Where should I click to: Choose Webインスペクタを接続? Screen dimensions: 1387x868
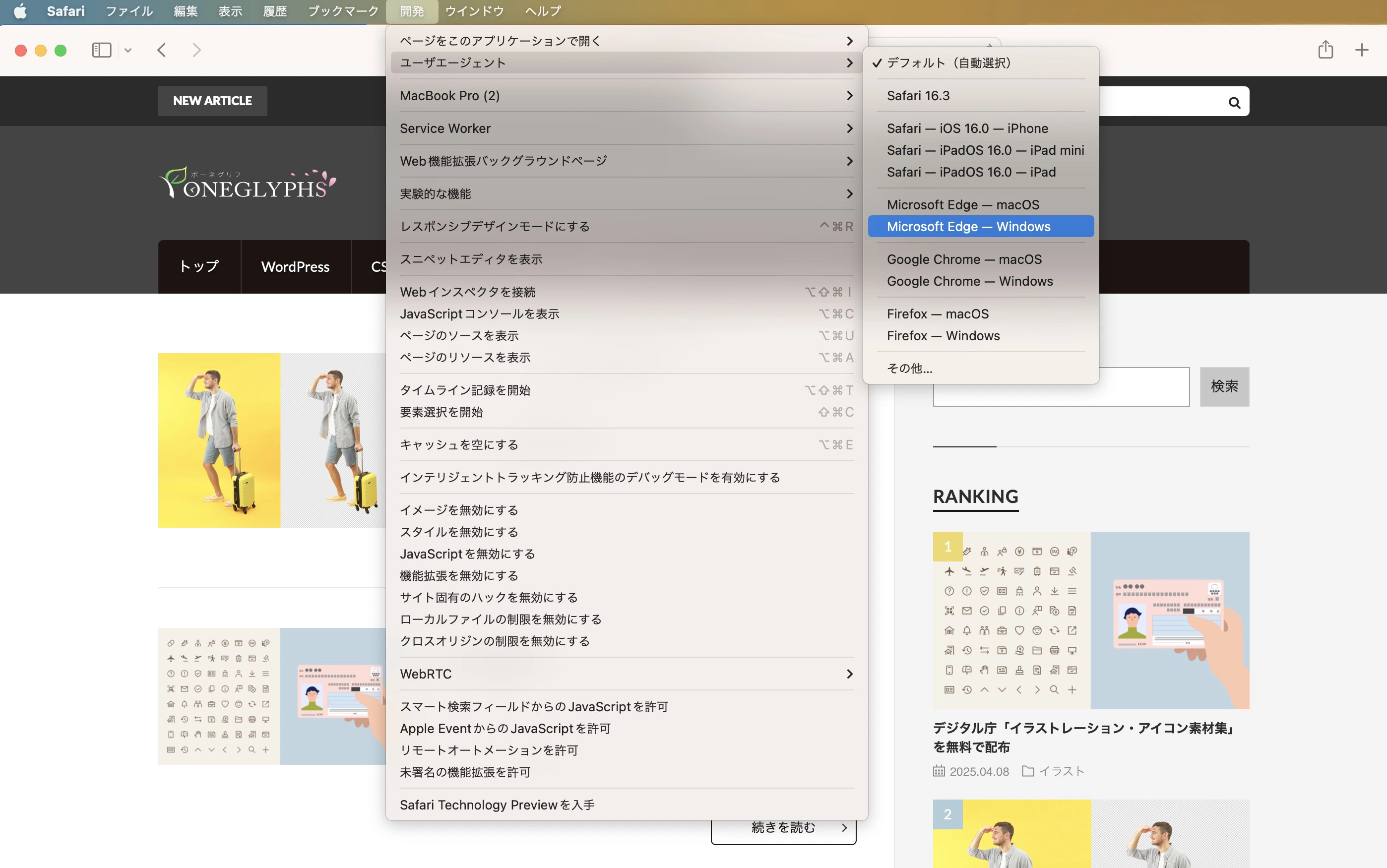click(x=627, y=292)
